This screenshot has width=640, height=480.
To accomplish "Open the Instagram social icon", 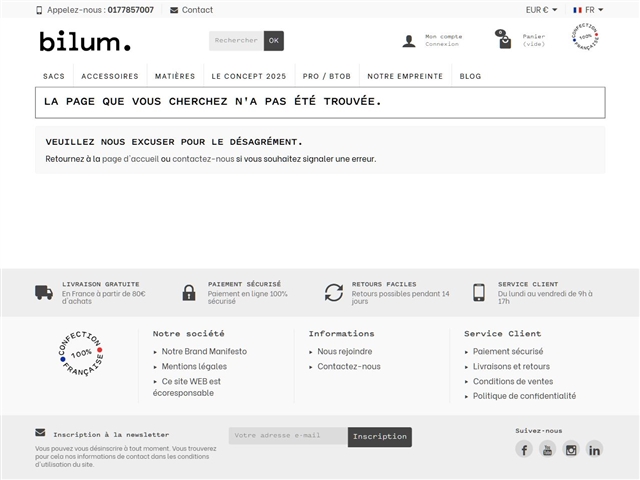I will pyautogui.click(x=571, y=449).
